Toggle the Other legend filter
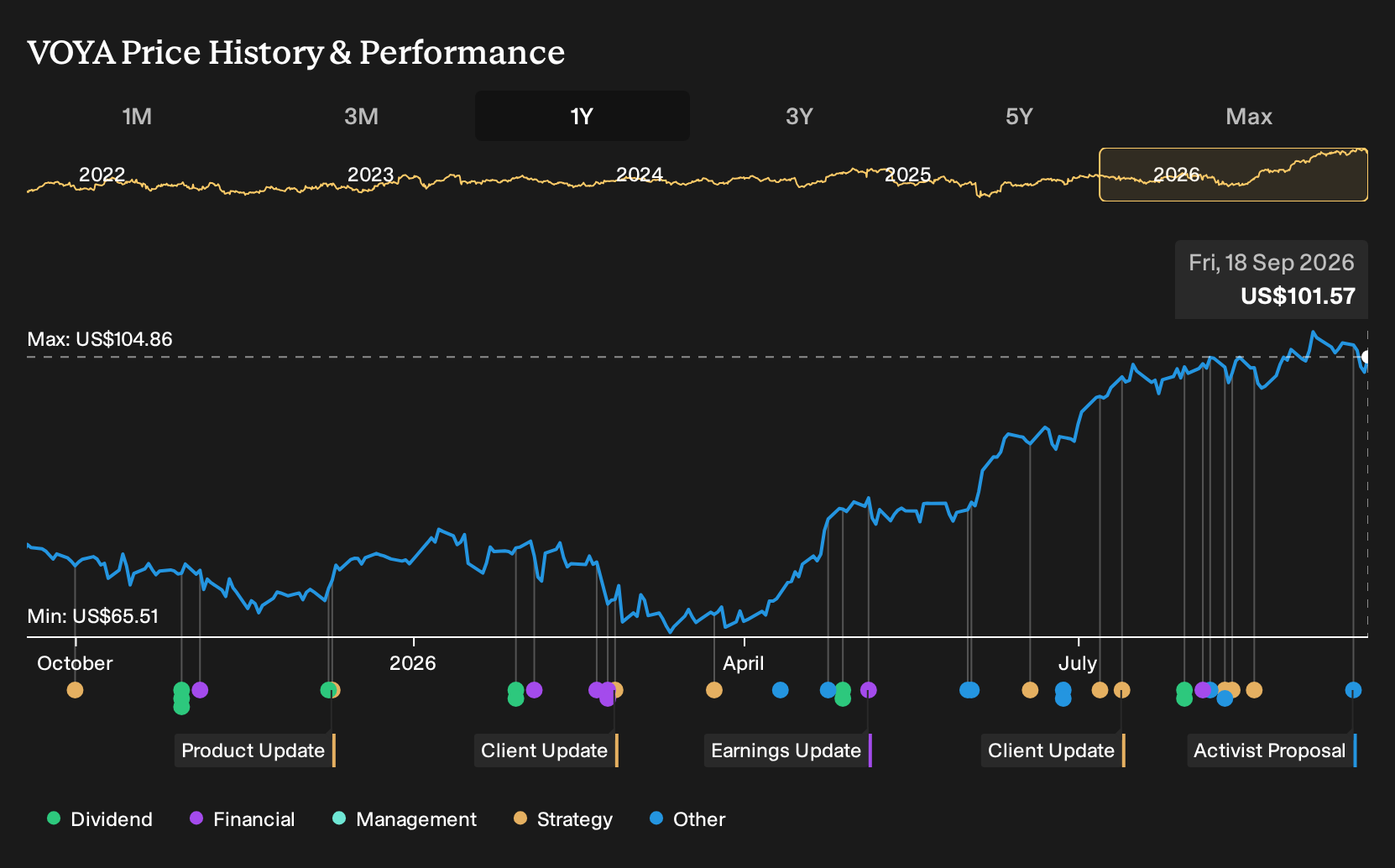The width and height of the screenshot is (1395, 868). [x=687, y=818]
